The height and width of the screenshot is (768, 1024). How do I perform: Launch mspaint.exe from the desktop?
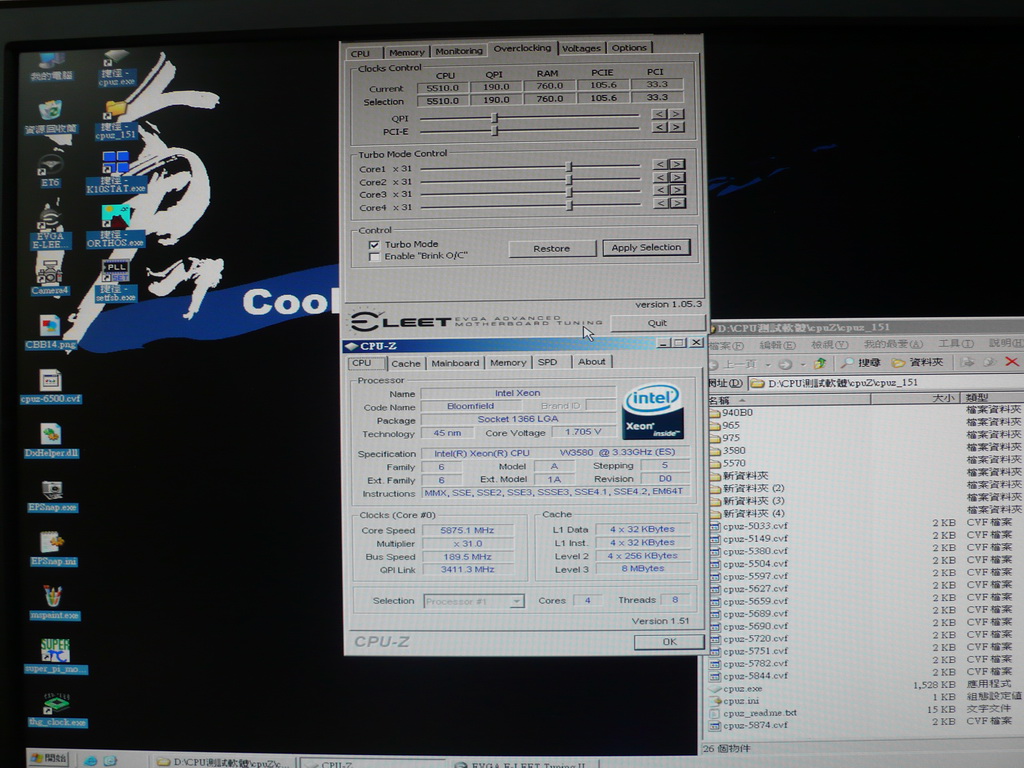click(x=54, y=602)
